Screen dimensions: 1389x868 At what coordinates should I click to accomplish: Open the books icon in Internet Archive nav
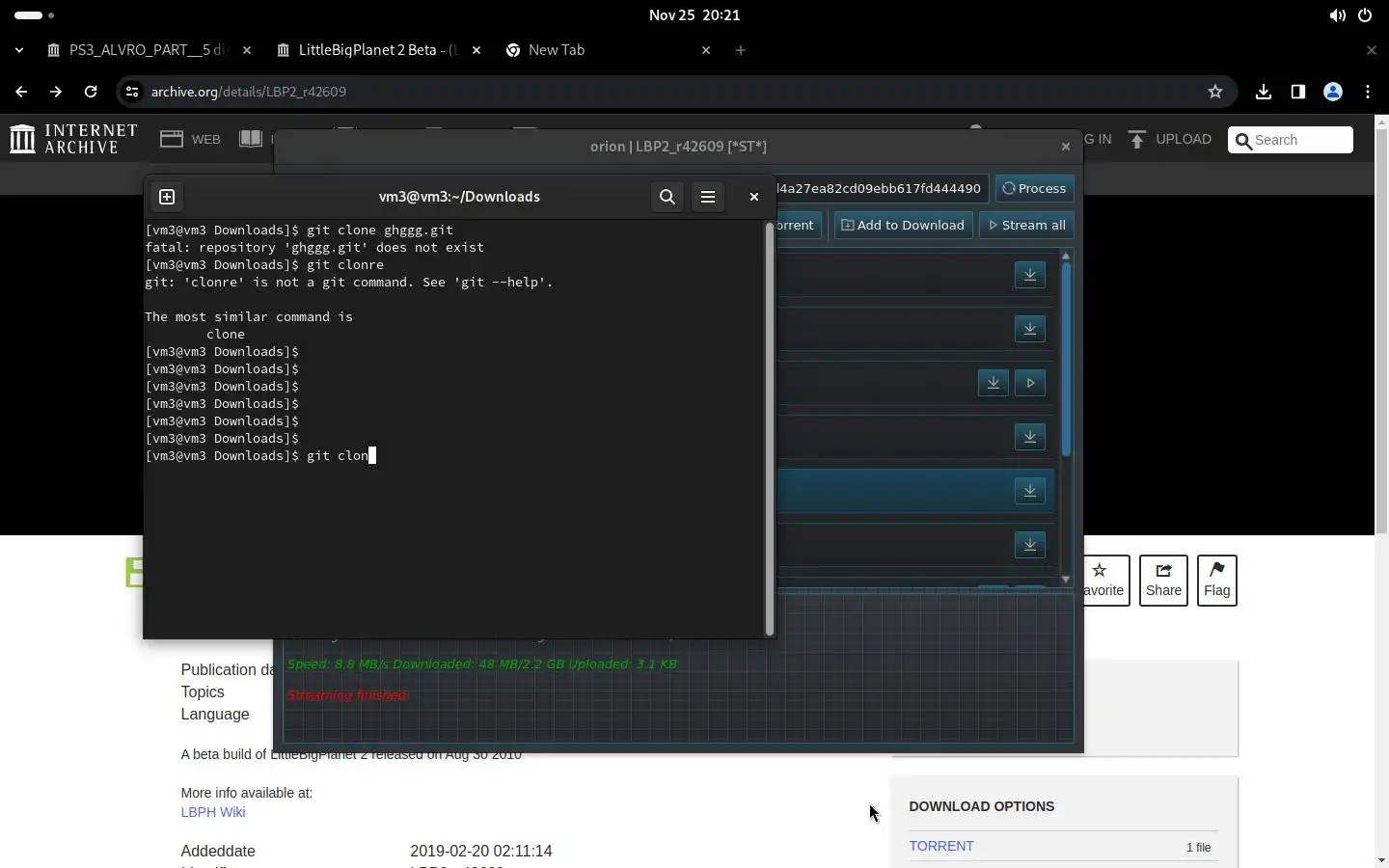click(x=251, y=139)
